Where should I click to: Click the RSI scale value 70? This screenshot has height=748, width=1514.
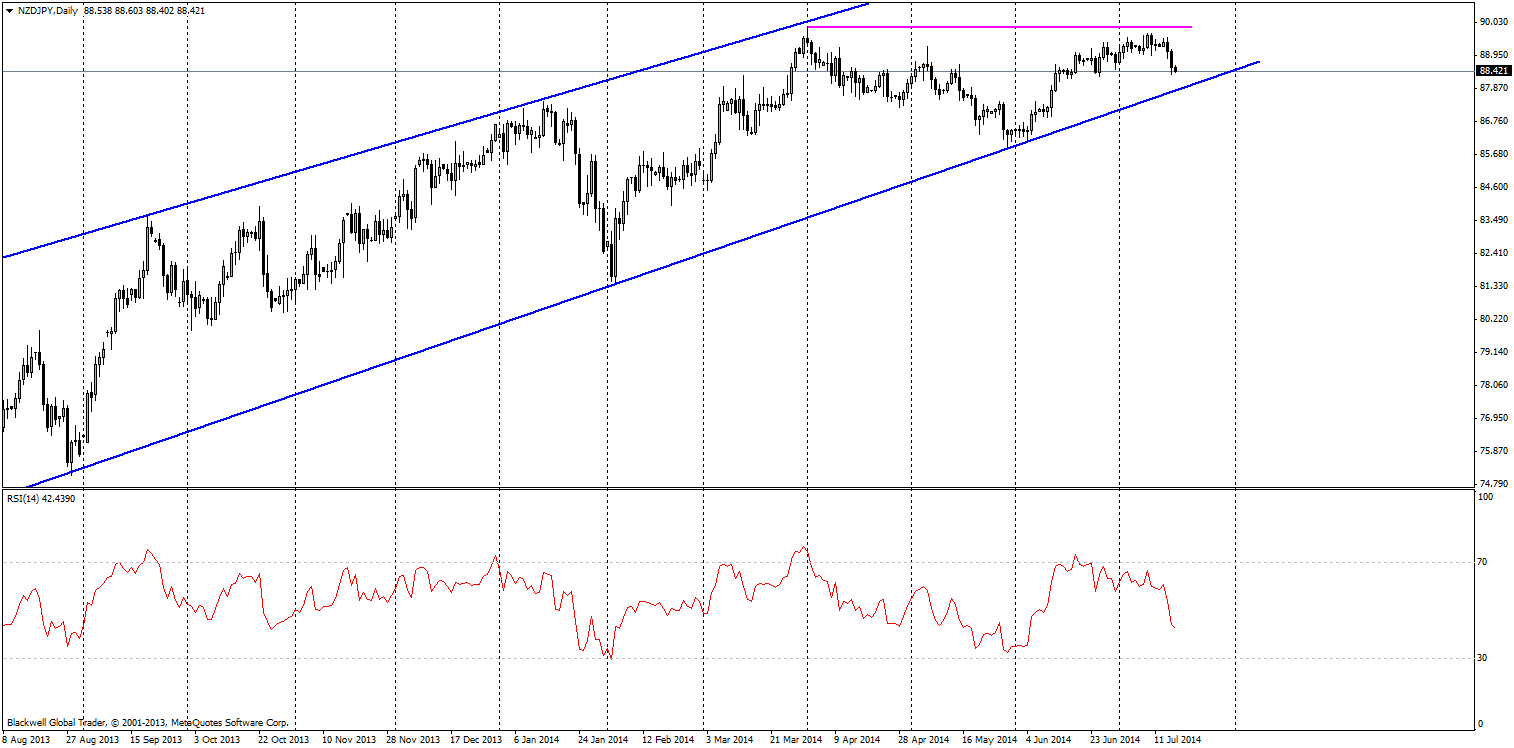tap(1484, 562)
